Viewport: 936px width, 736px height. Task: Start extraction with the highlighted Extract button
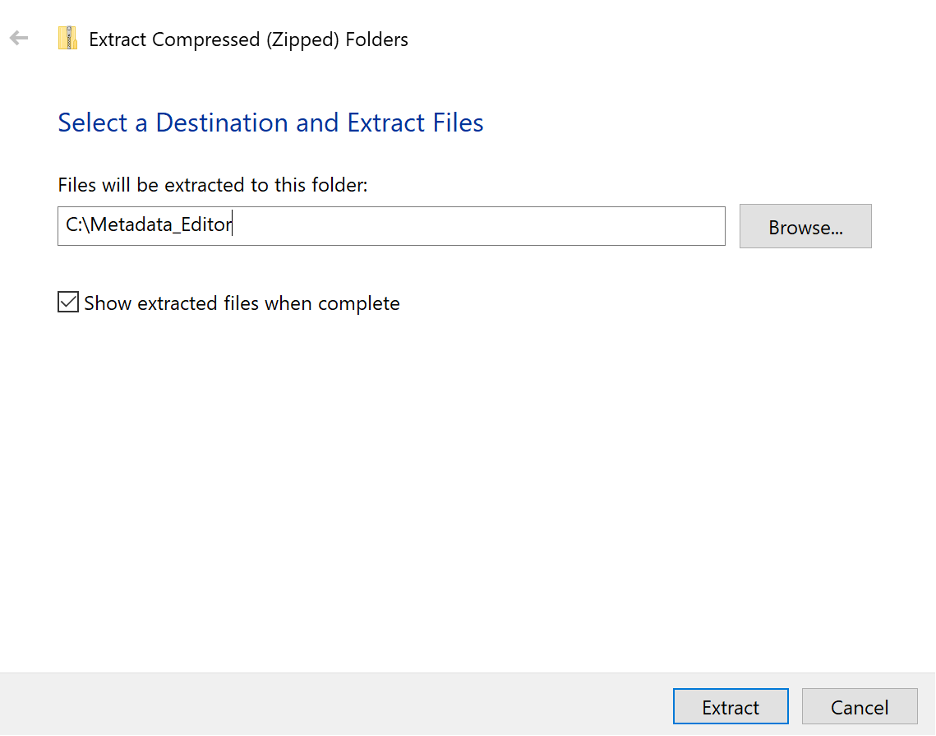pos(730,706)
